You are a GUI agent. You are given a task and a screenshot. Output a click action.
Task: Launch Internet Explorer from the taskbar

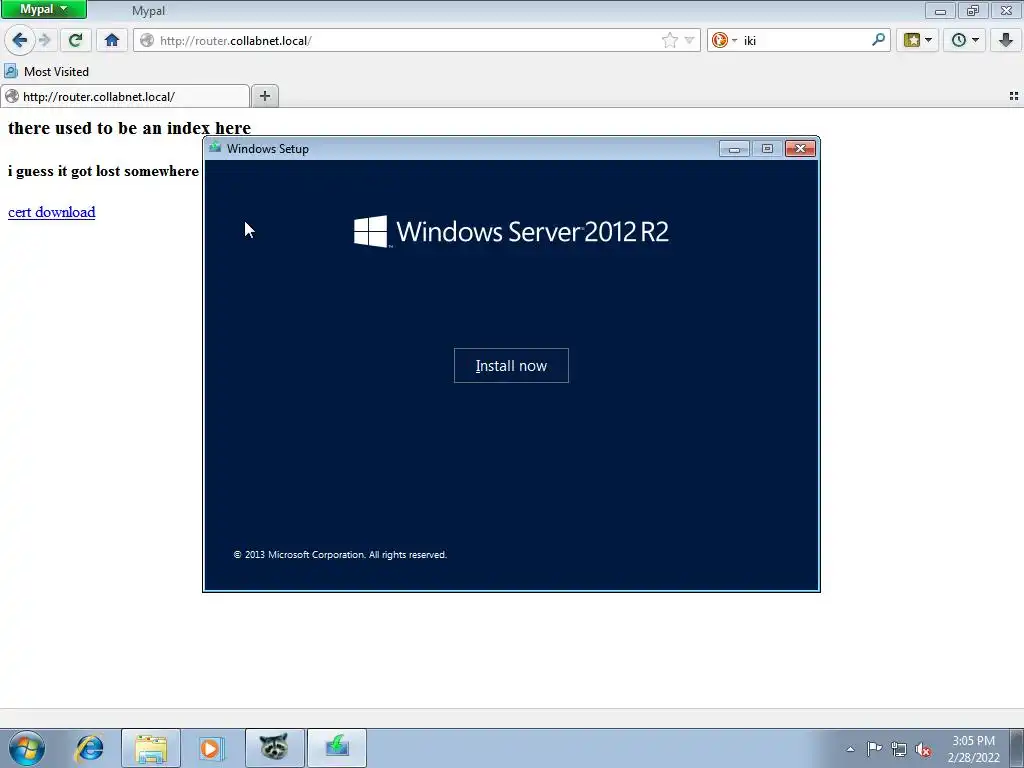[x=89, y=748]
